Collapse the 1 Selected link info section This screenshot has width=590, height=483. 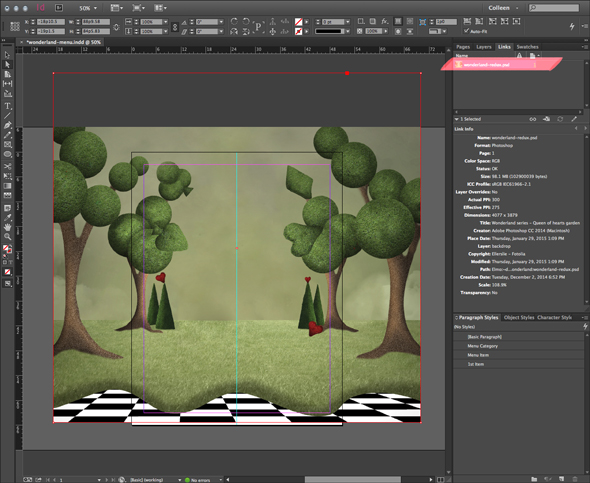coord(456,119)
